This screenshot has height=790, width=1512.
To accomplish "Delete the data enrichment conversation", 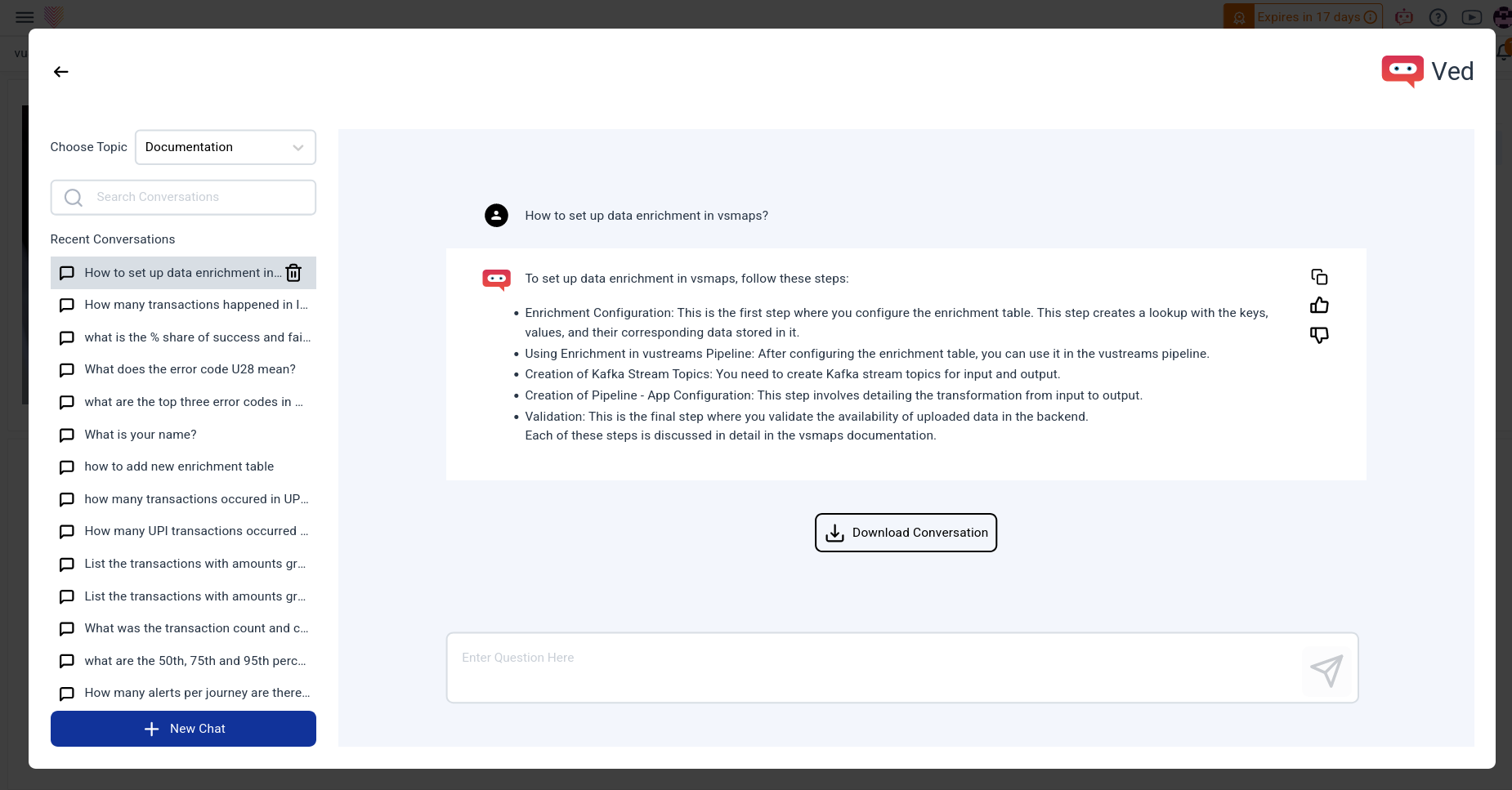I will (293, 273).
